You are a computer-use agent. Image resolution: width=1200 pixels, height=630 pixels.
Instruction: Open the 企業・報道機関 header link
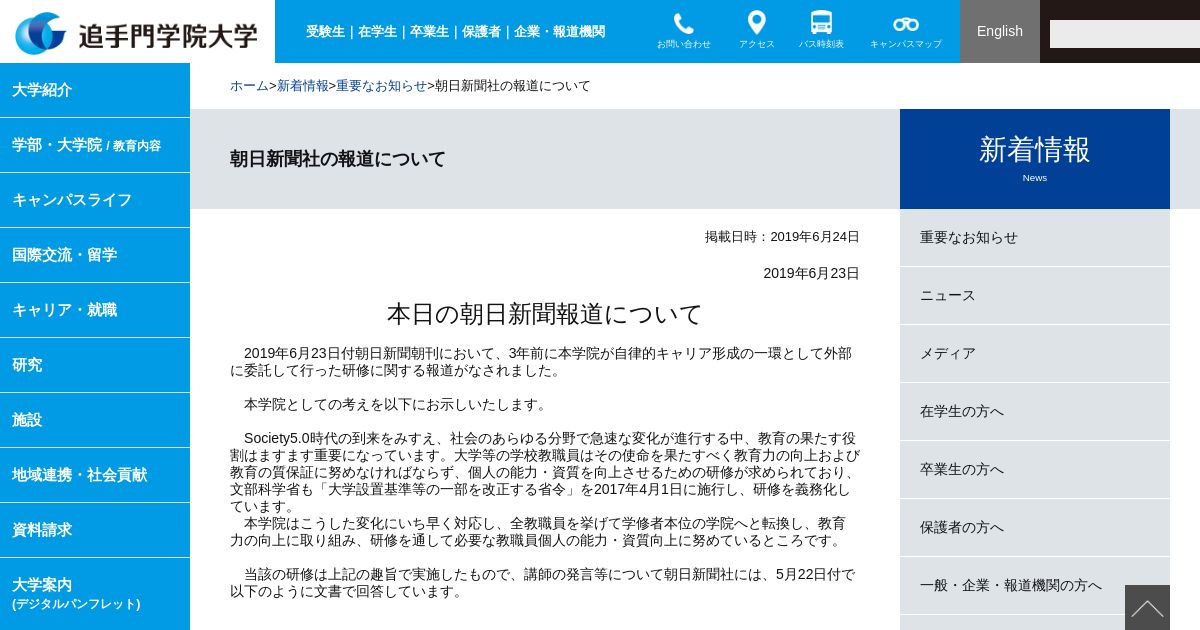pyautogui.click(x=560, y=31)
